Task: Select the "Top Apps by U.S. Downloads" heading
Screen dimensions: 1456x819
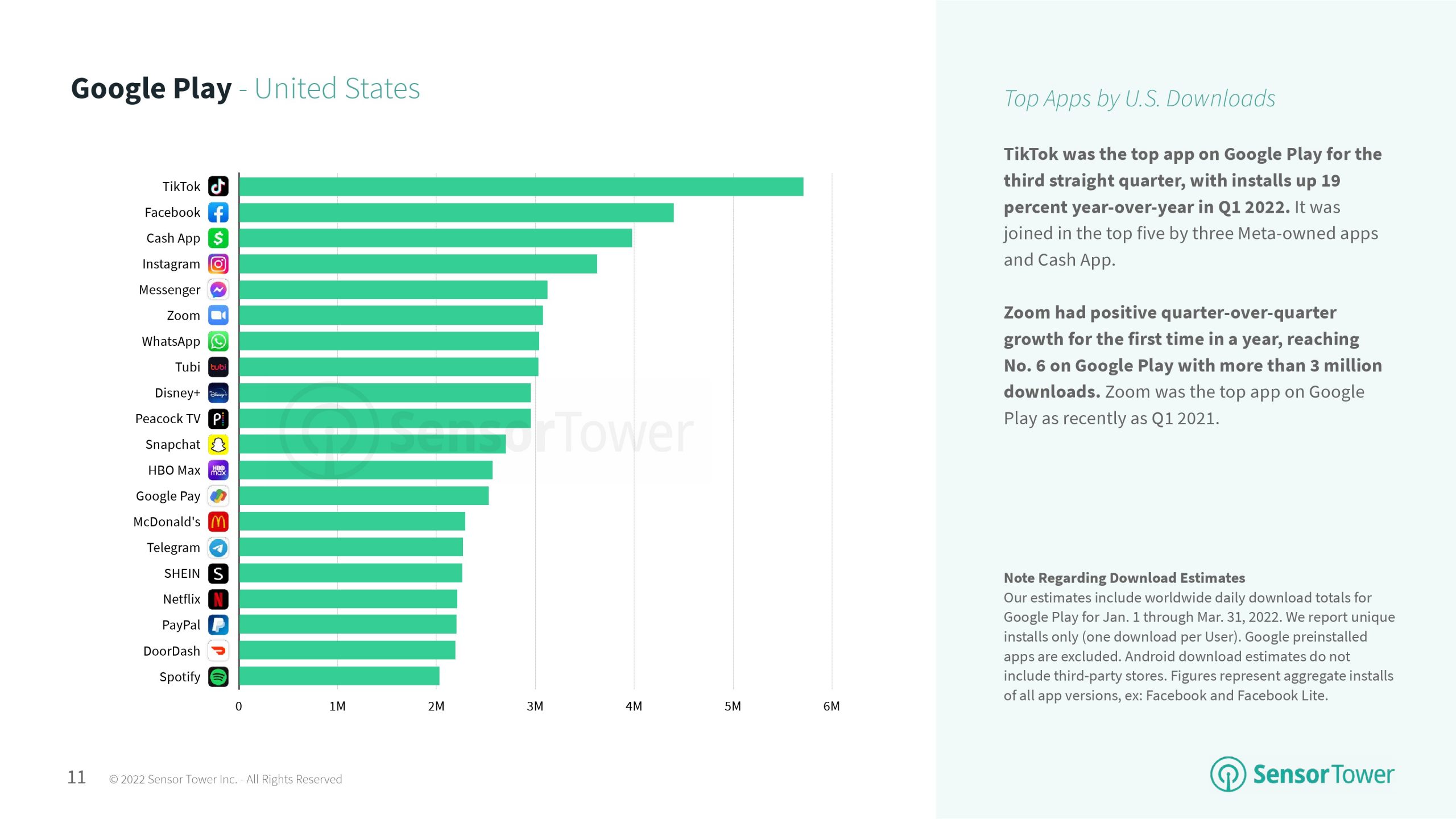Action: (x=1139, y=98)
